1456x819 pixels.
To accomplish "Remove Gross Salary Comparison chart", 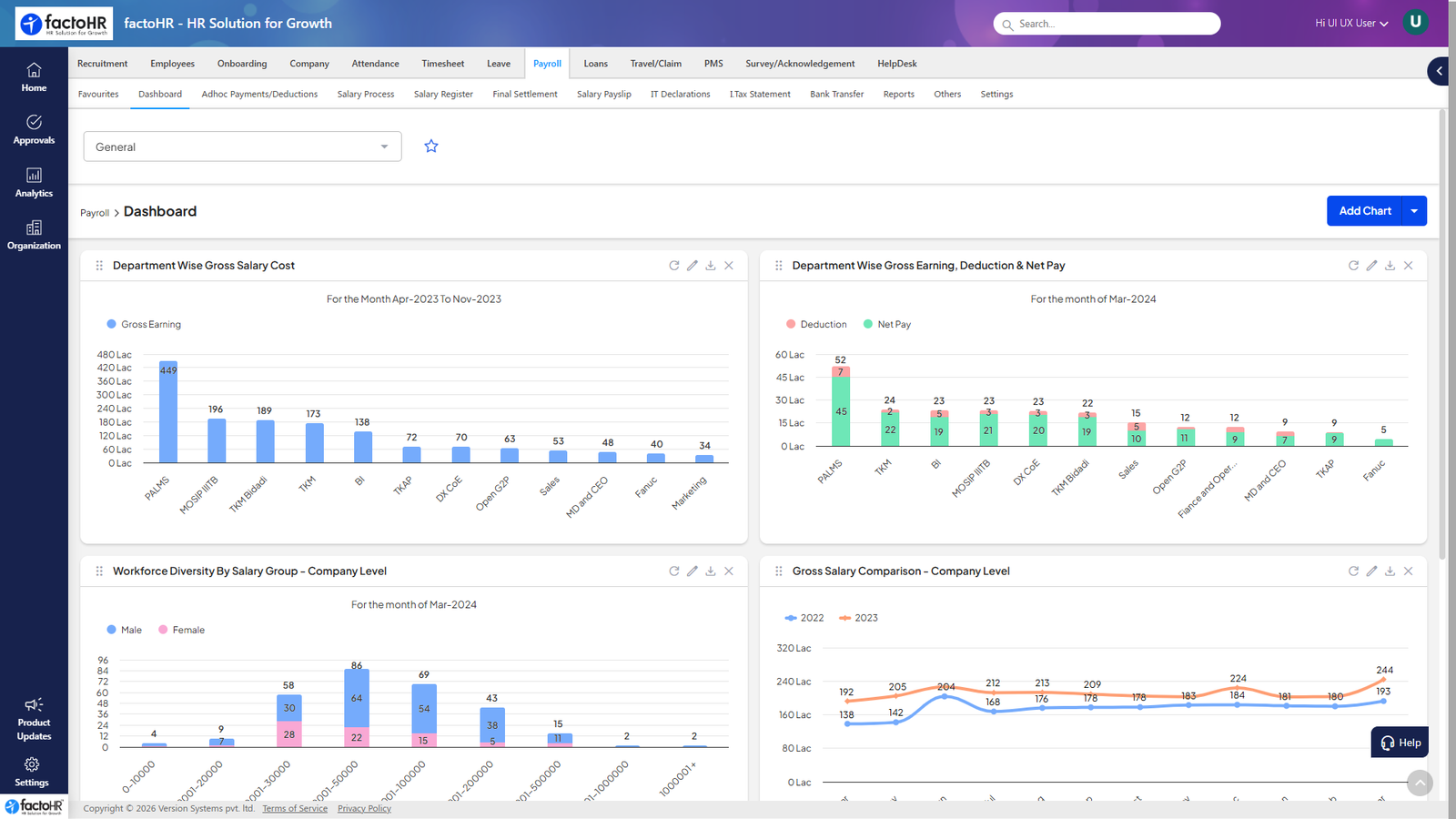I will [1408, 571].
